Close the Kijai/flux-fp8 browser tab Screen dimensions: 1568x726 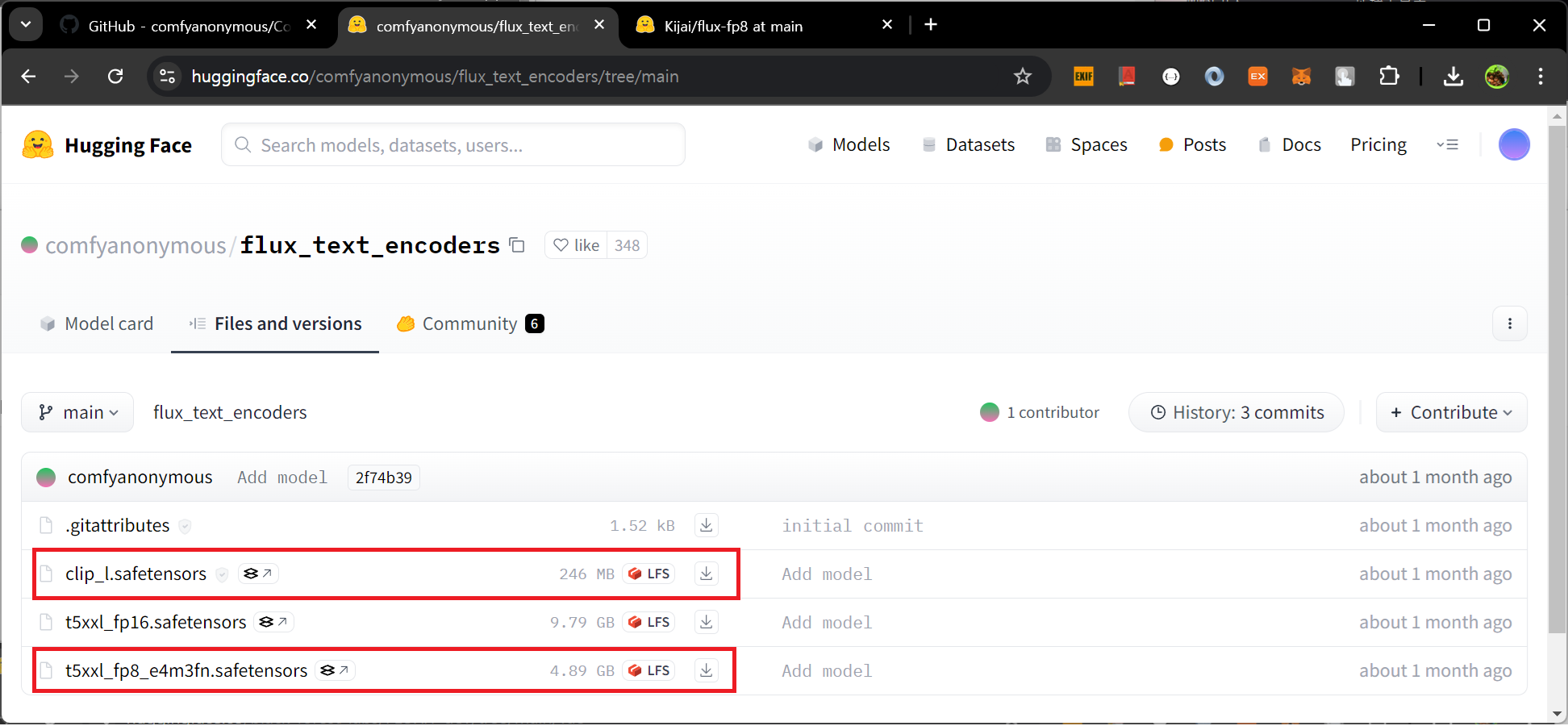point(886,25)
